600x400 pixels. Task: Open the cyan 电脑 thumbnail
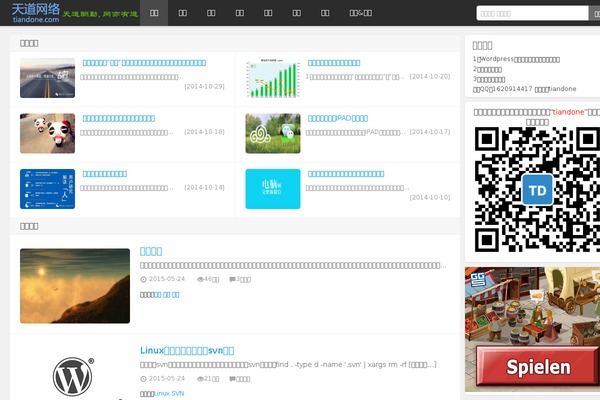(273, 189)
